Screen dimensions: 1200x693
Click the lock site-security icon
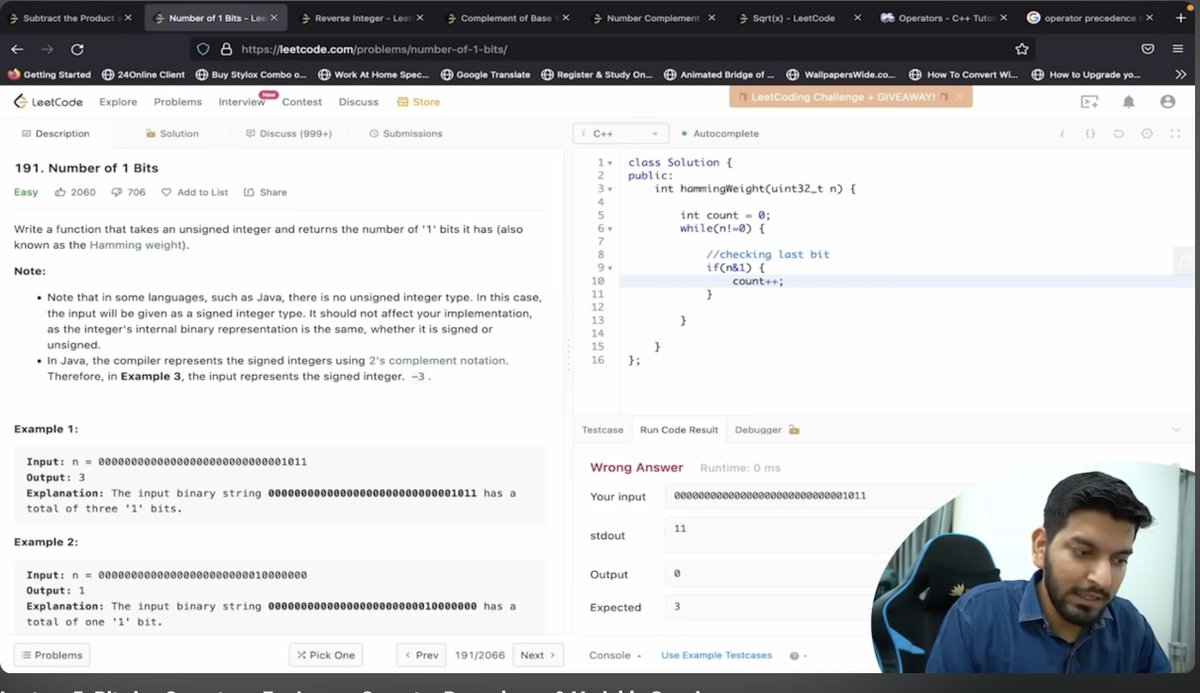coord(225,49)
